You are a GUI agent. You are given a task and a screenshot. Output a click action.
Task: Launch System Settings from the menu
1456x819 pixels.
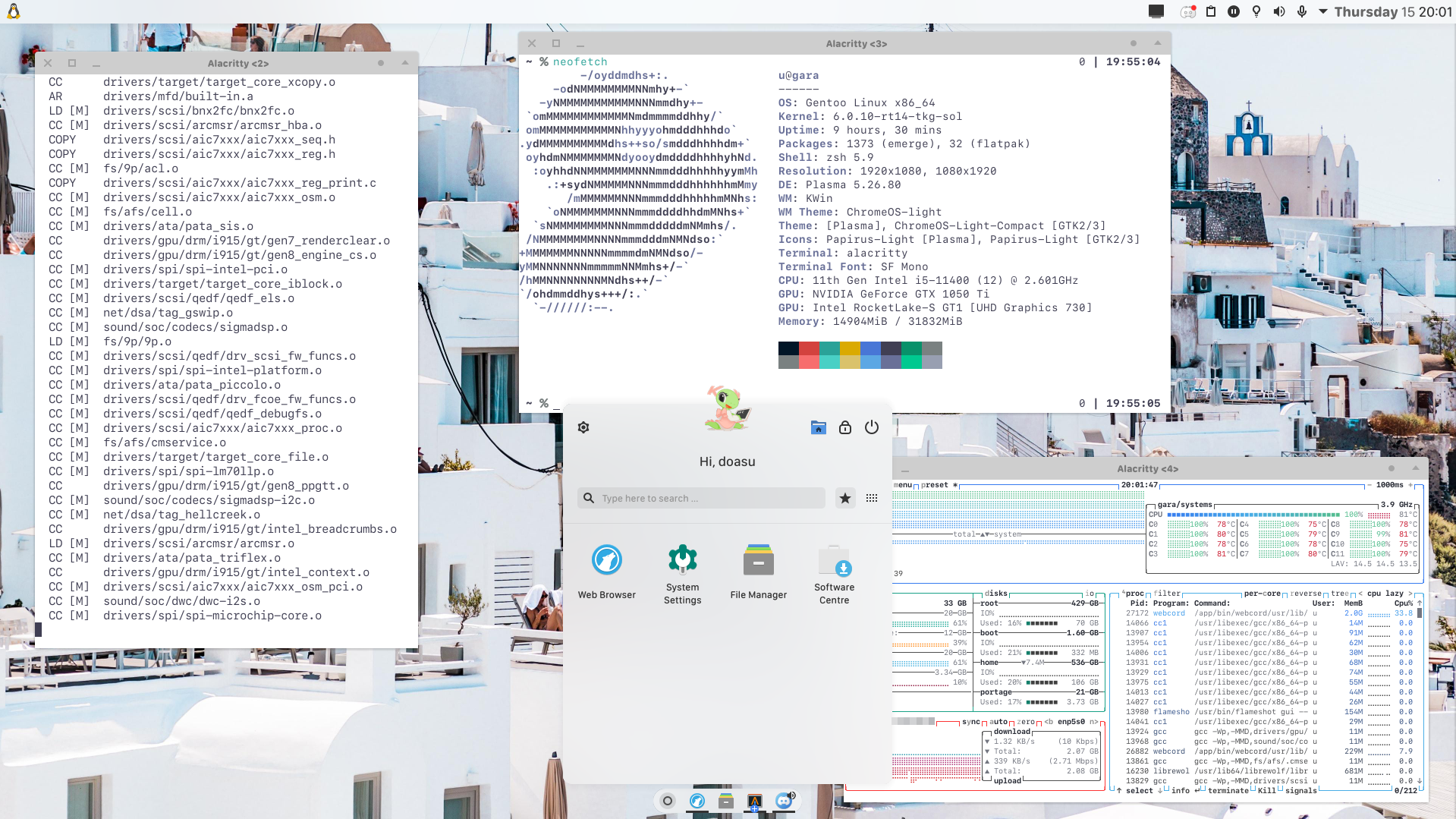click(x=682, y=560)
